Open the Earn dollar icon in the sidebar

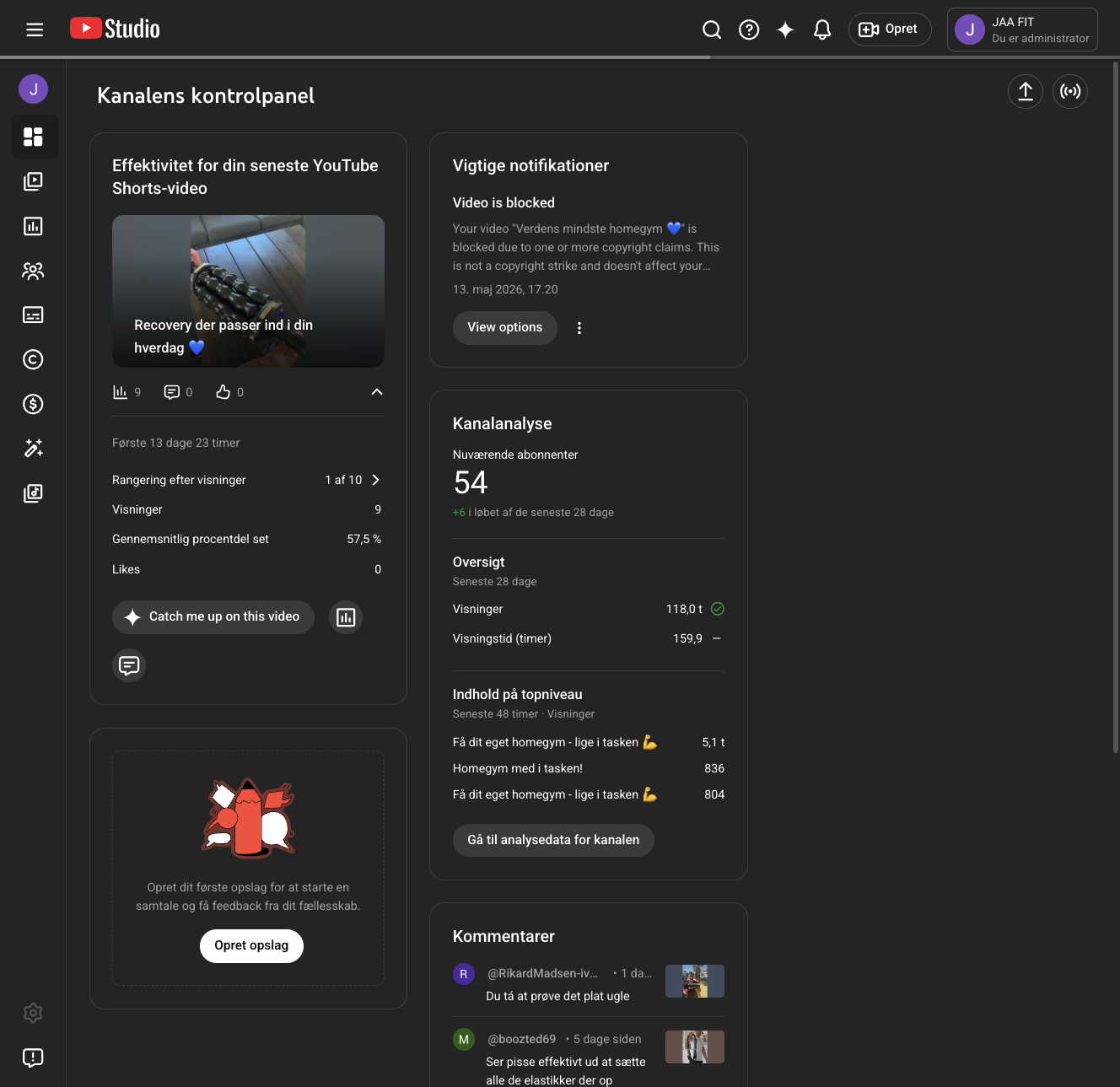33,404
